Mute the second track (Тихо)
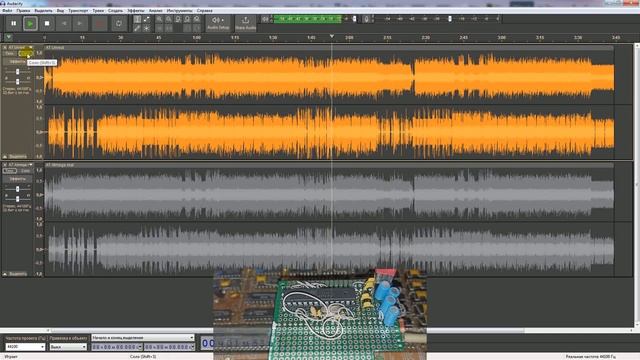The image size is (640, 360). (x=9, y=171)
